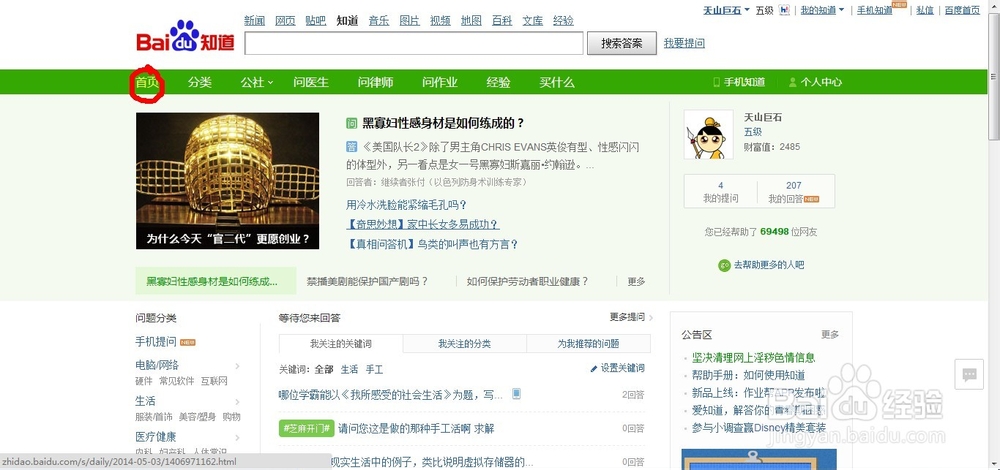Click the 我要提问 link
Viewport: 1000px width, 470px height.
point(684,43)
